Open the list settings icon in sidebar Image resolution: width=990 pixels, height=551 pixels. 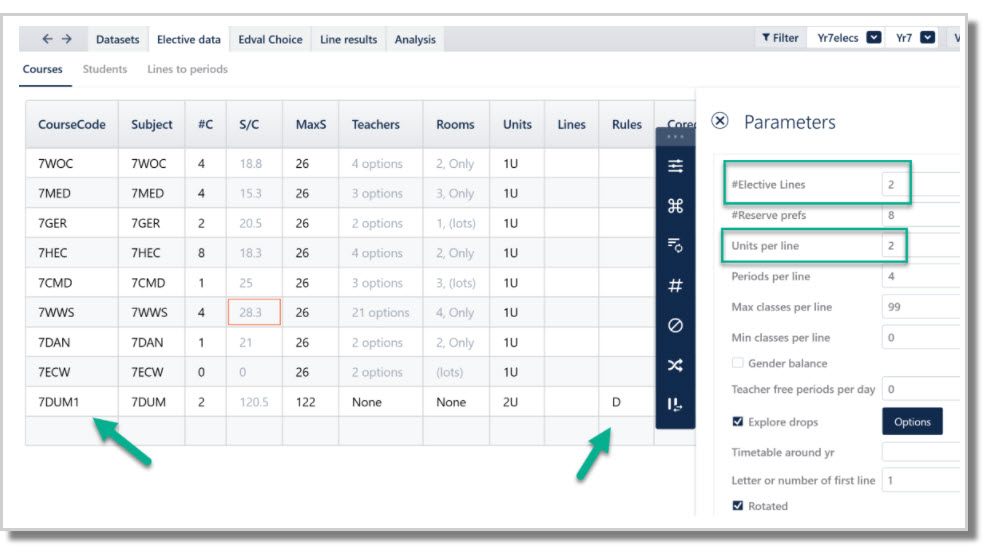pyautogui.click(x=675, y=245)
